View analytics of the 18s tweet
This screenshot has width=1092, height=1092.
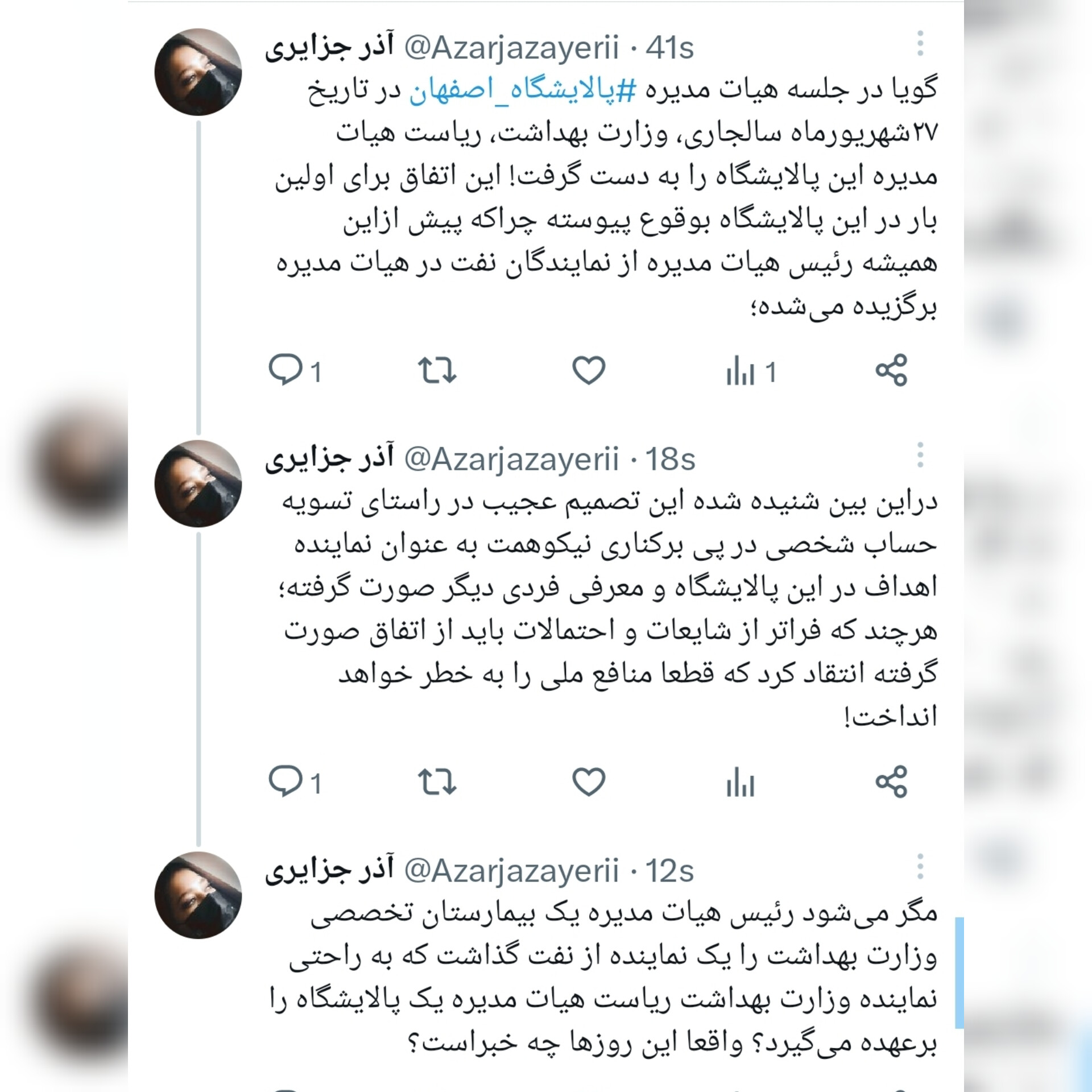[740, 782]
